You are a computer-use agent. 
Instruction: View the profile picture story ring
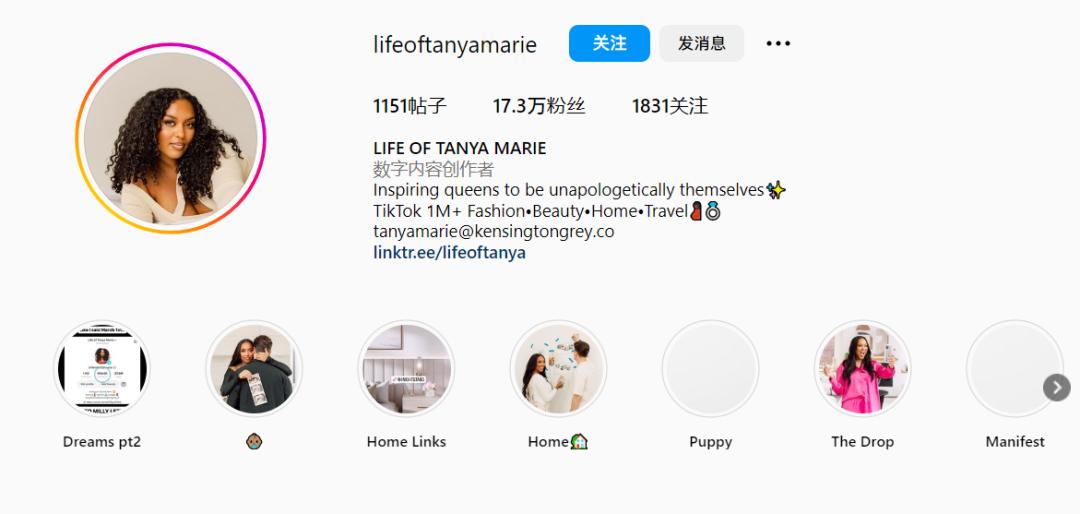click(x=170, y=138)
